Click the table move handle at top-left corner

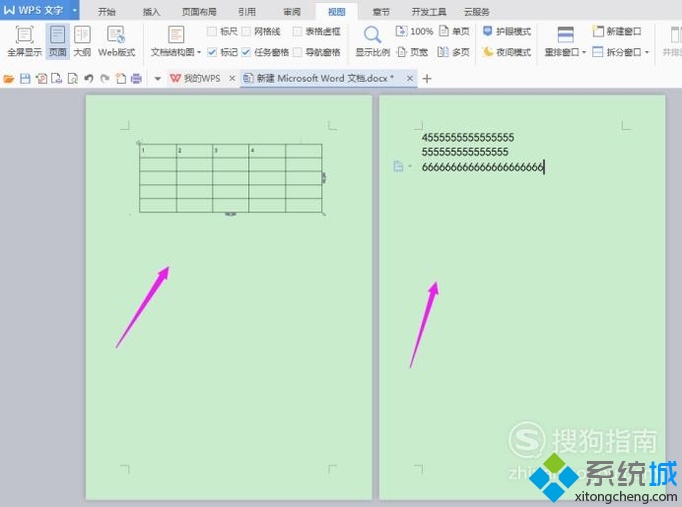pos(139,143)
